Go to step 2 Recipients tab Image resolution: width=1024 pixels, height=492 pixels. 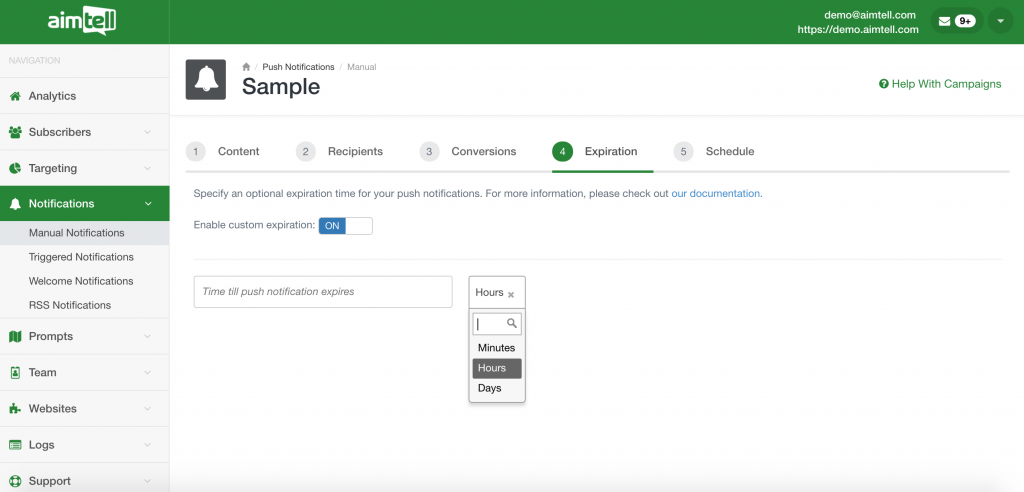[x=340, y=152]
